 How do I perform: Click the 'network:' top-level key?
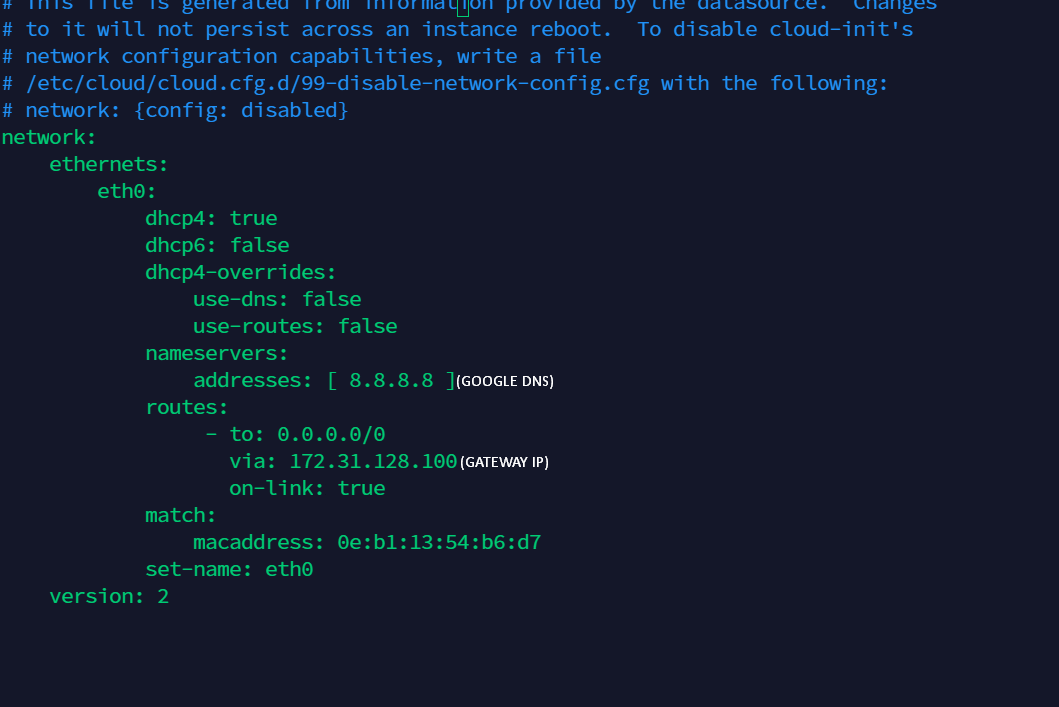[x=49, y=137]
